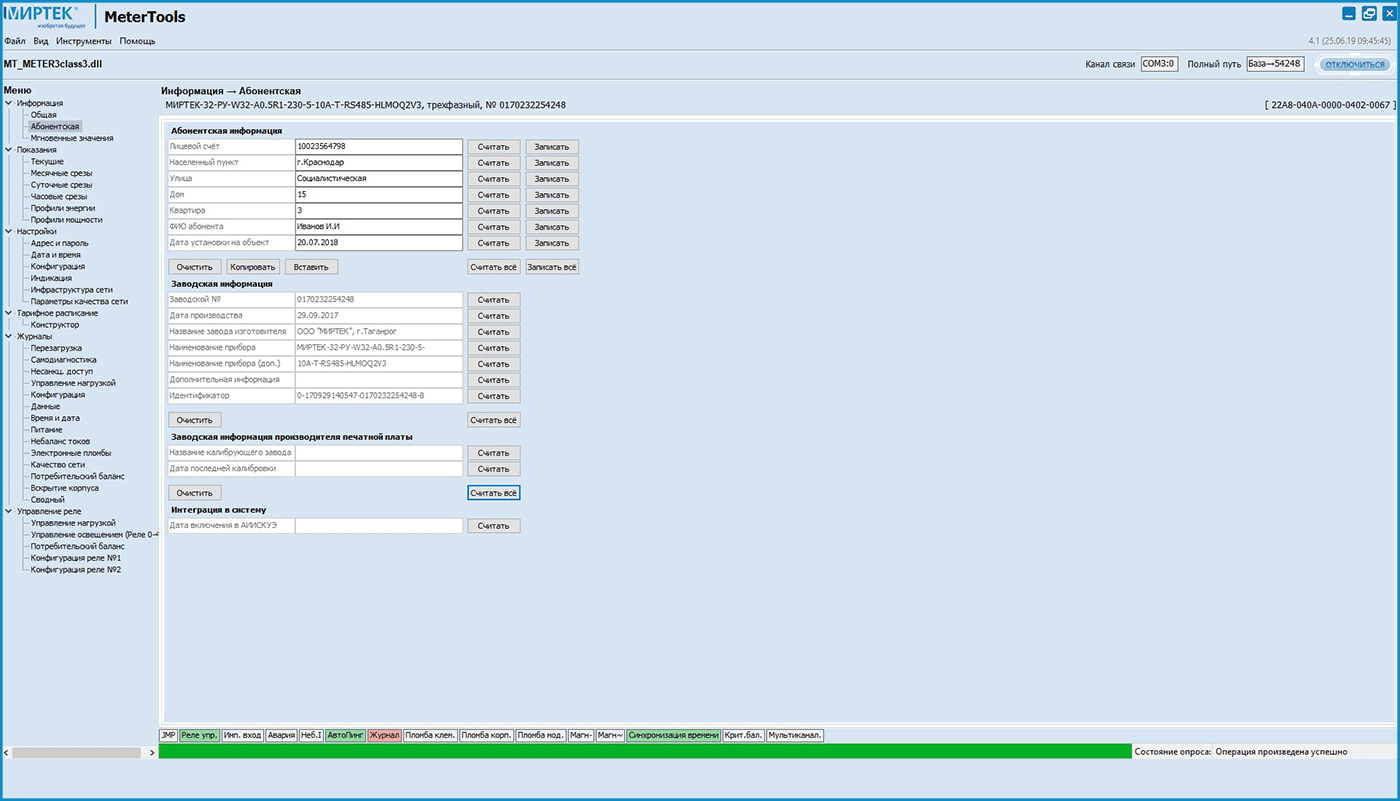Image resolution: width=1400 pixels, height=801 pixels.
Task: Click Считать for Лицевой счёт row
Action: 494,147
